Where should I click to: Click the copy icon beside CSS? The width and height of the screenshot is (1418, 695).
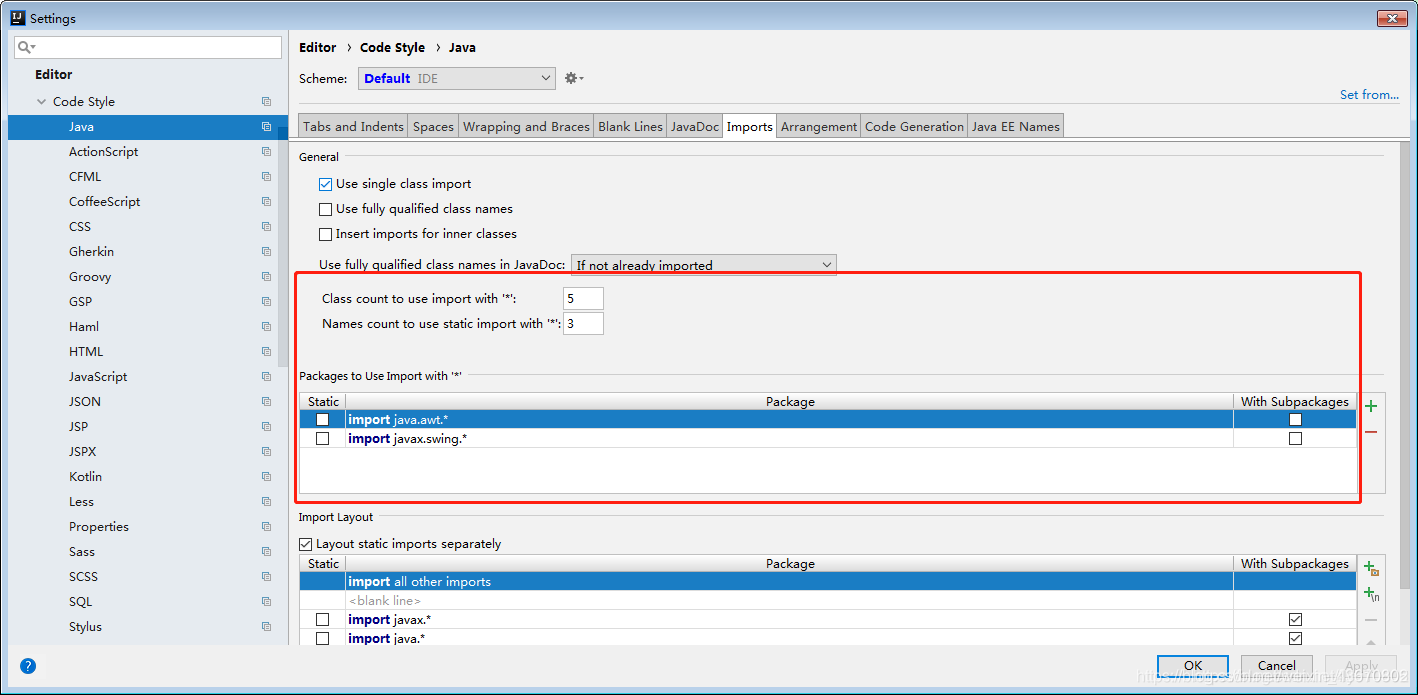(x=266, y=227)
